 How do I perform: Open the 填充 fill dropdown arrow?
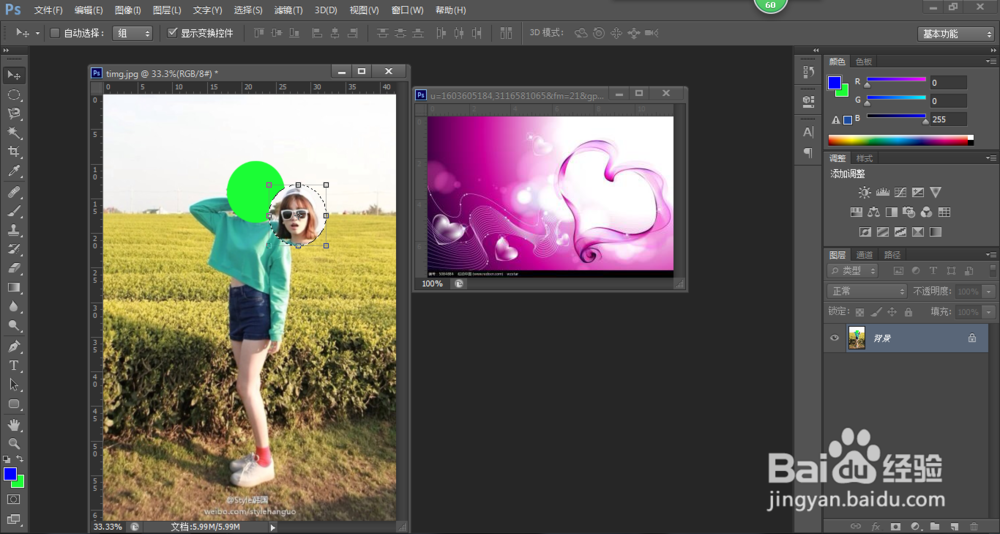click(989, 312)
